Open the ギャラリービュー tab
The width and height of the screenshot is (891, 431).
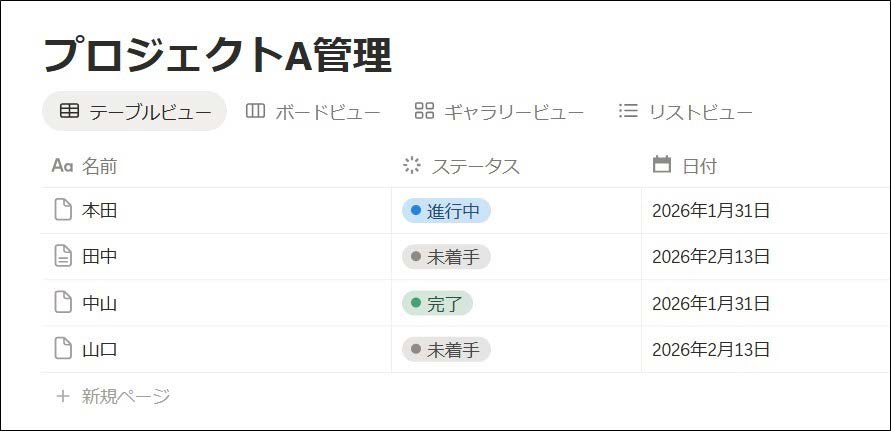(x=499, y=111)
